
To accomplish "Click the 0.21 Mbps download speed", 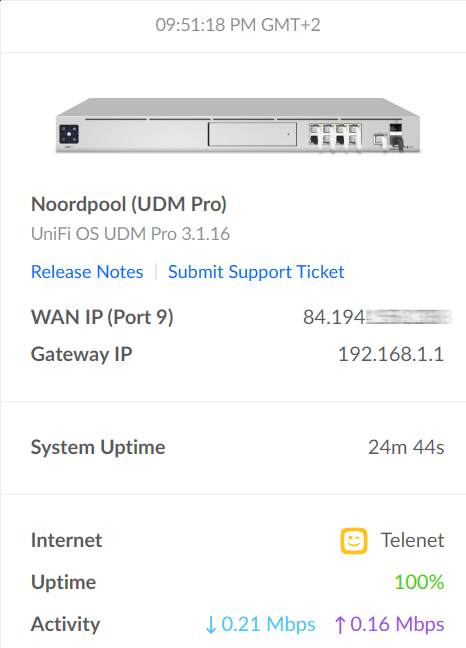I will (x=268, y=624).
